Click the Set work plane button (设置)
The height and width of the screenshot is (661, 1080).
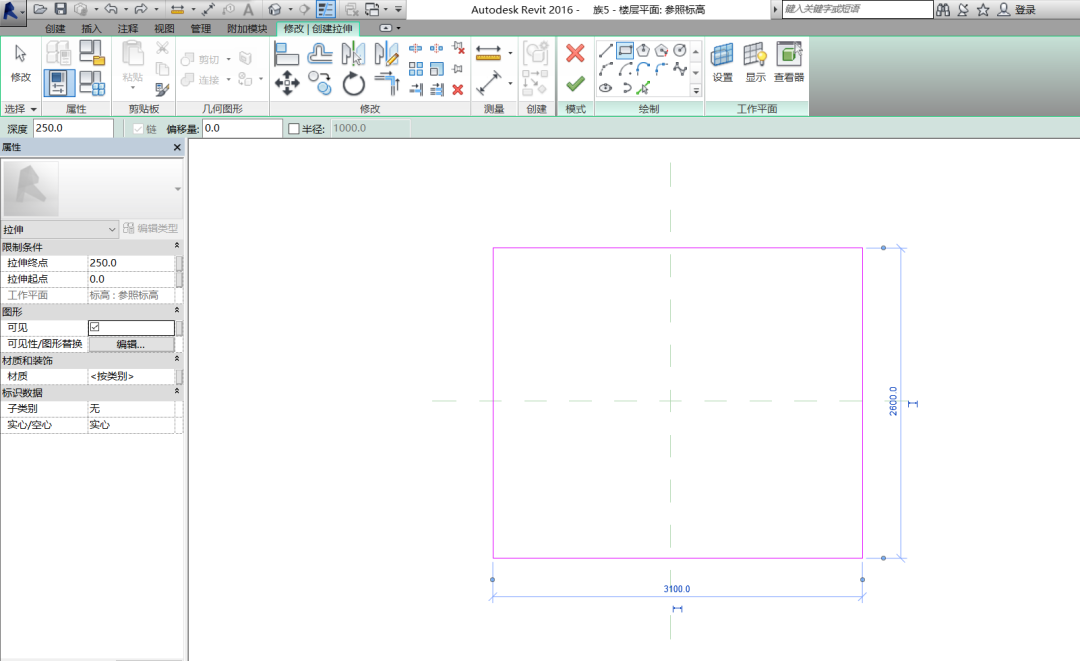[x=723, y=62]
